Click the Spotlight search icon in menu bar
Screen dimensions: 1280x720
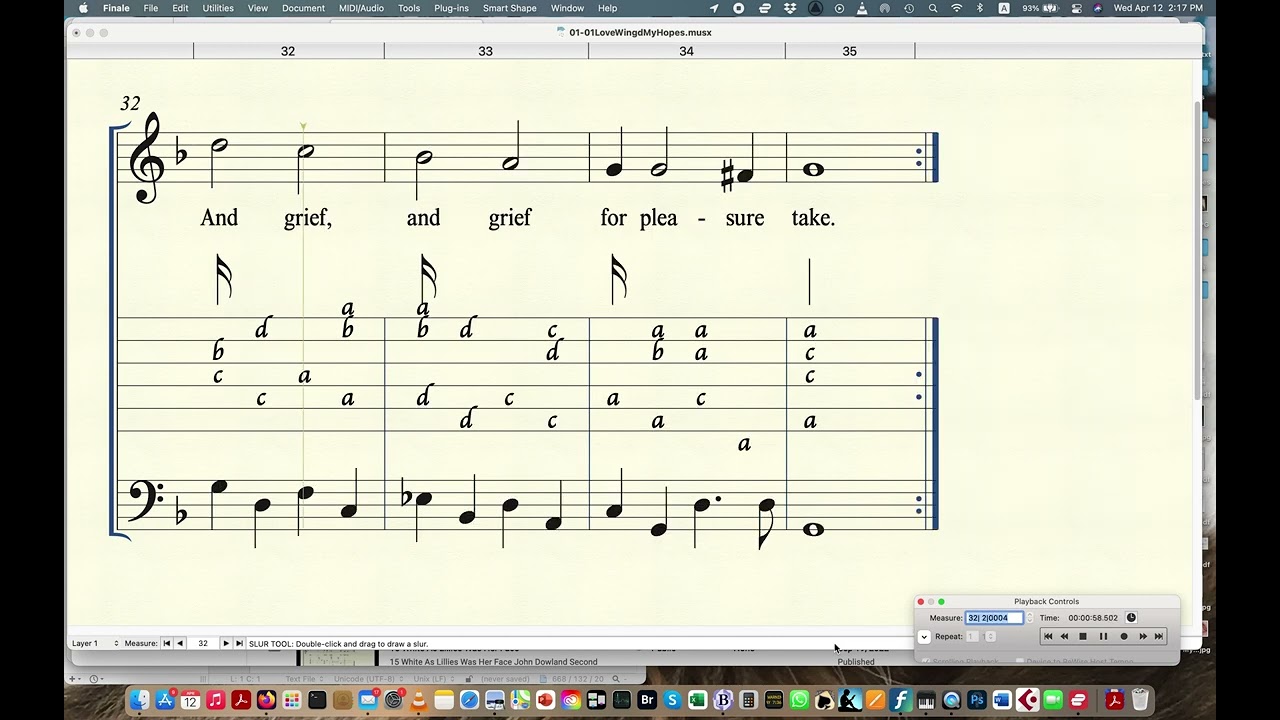coord(933,8)
